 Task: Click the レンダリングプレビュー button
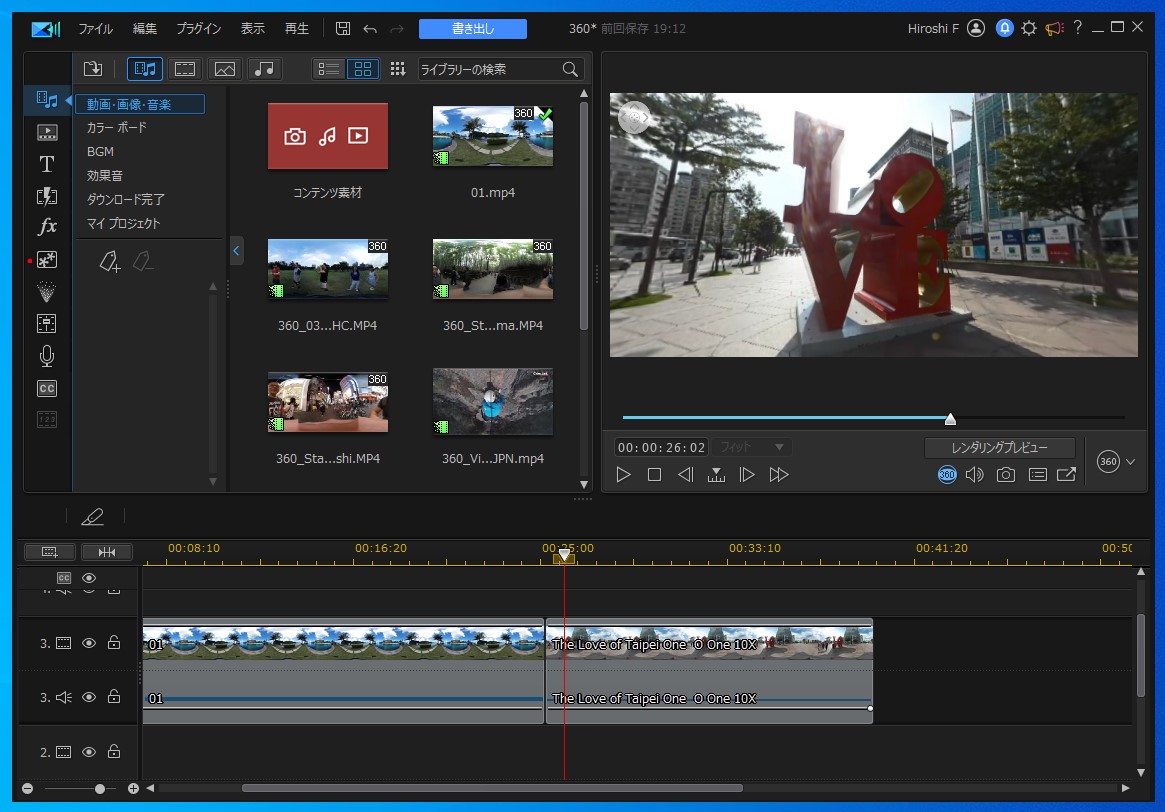[x=999, y=448]
